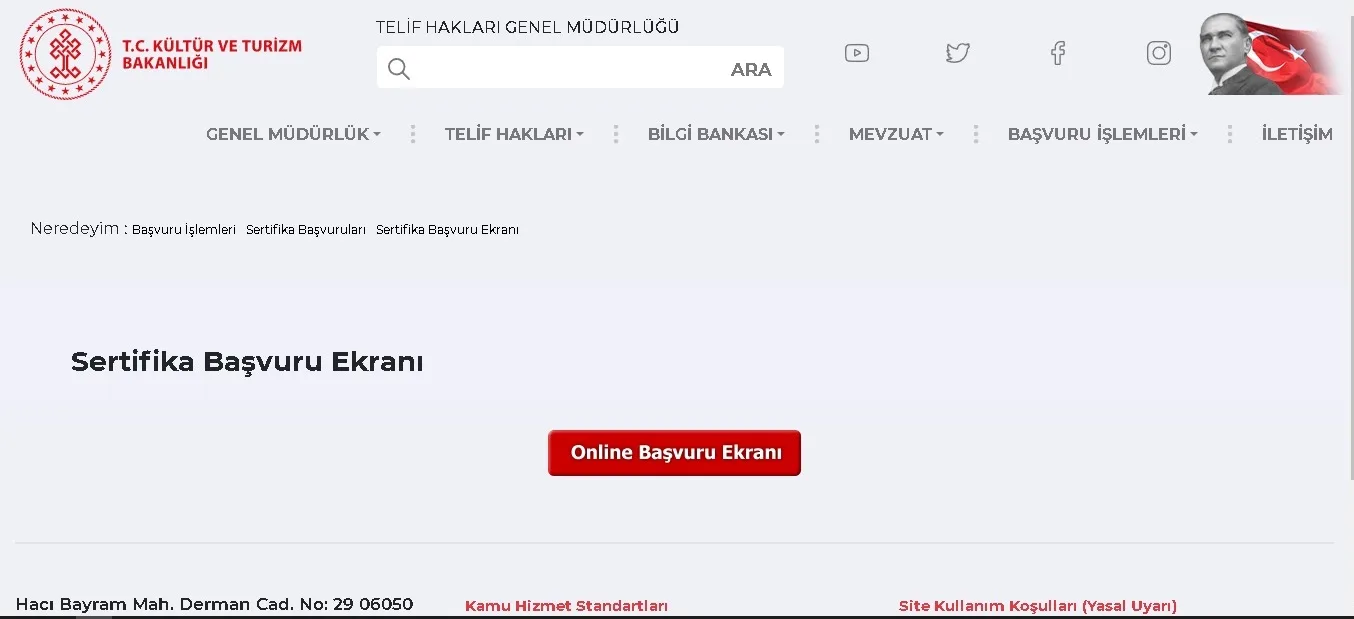Click the magnifier search icon
This screenshot has width=1354, height=619.
tap(399, 69)
